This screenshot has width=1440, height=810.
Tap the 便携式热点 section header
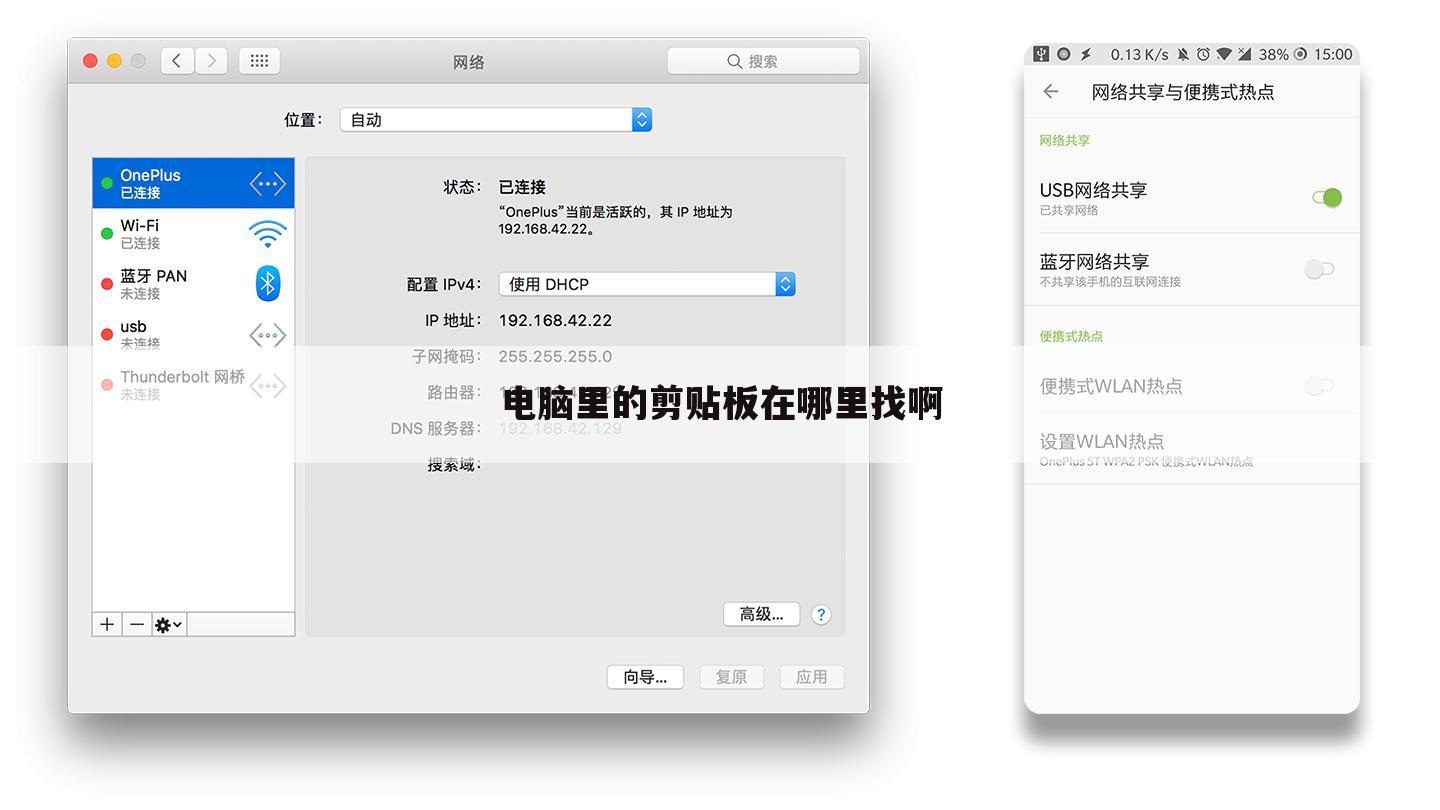click(1071, 336)
